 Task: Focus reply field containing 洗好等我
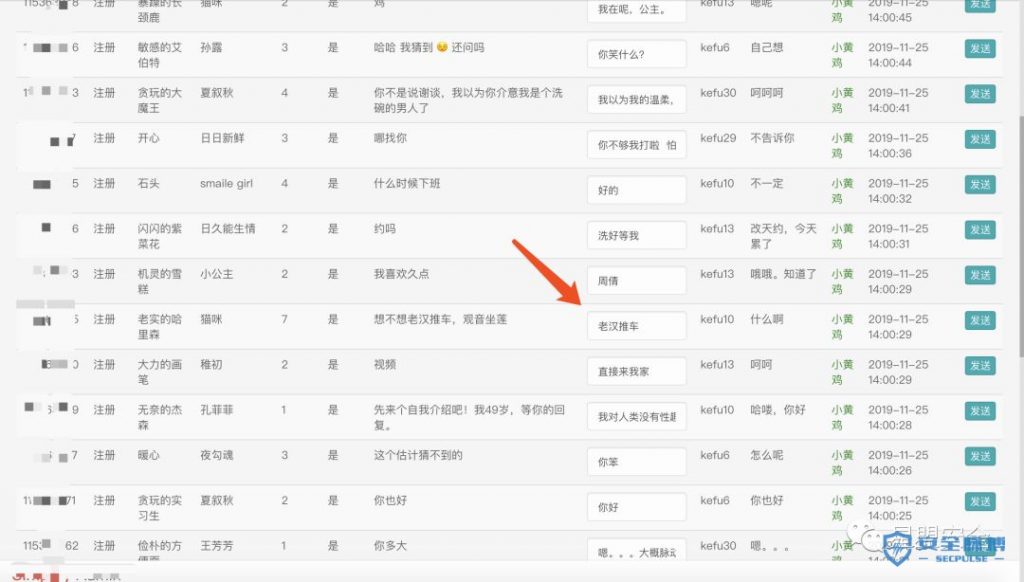tap(637, 235)
